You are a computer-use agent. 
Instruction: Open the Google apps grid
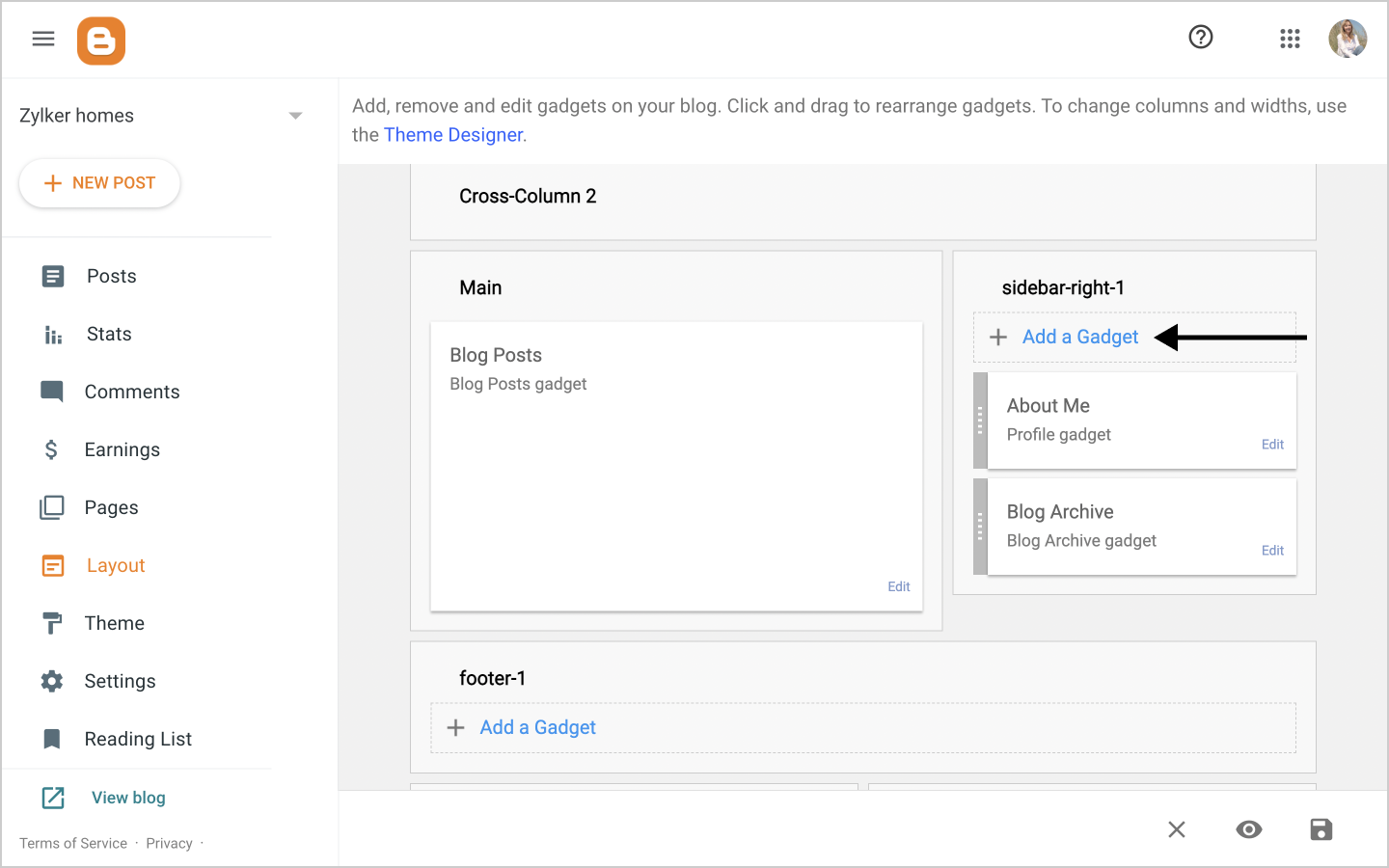click(1290, 39)
